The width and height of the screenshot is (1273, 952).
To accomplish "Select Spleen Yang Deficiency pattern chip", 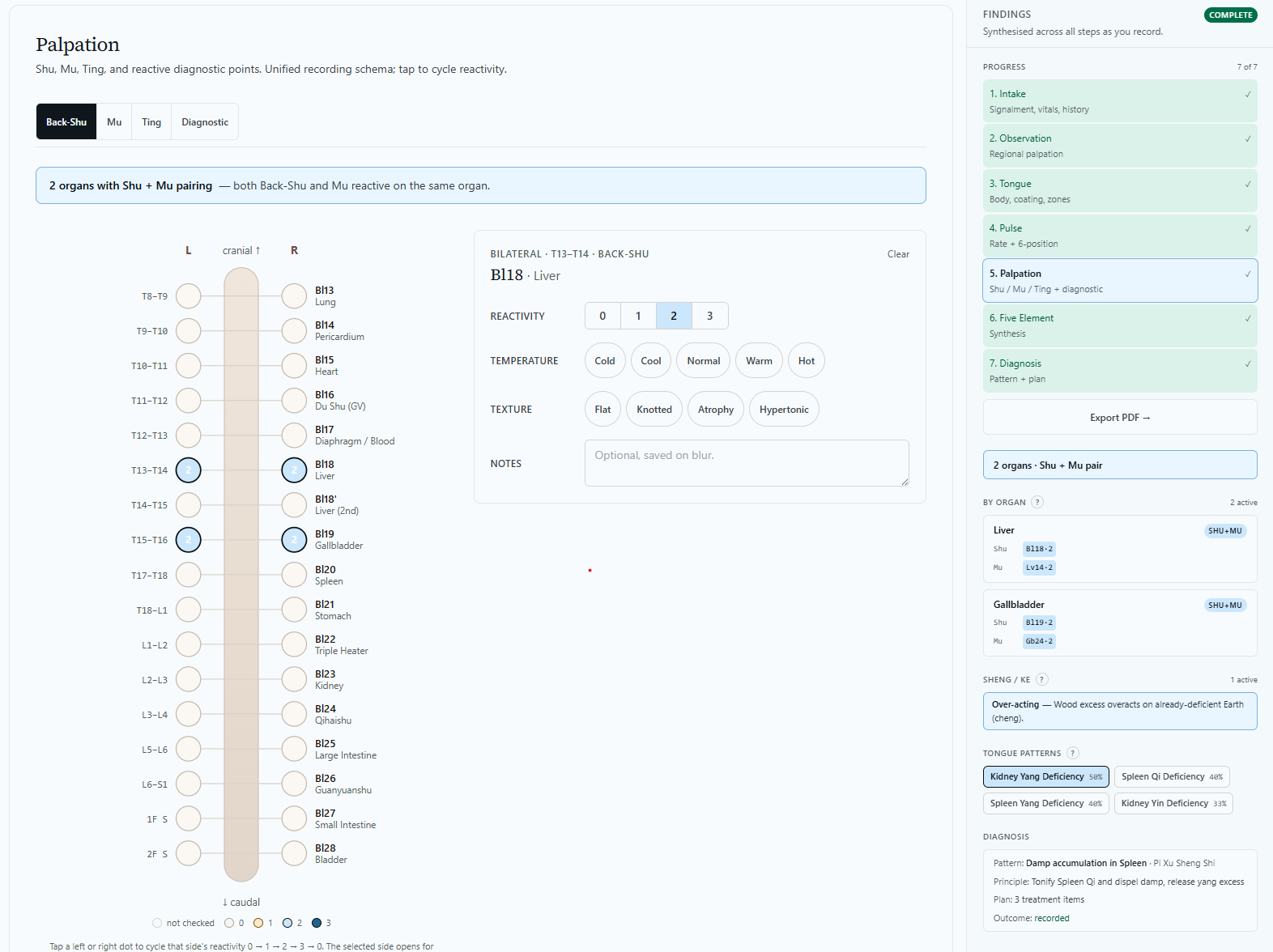I will pyautogui.click(x=1046, y=803).
